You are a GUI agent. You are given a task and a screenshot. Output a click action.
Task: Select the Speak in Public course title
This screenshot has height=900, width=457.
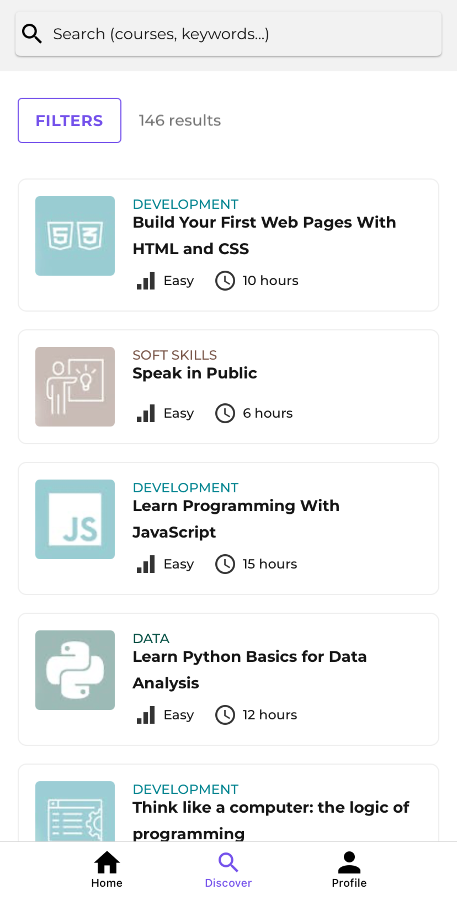(195, 373)
